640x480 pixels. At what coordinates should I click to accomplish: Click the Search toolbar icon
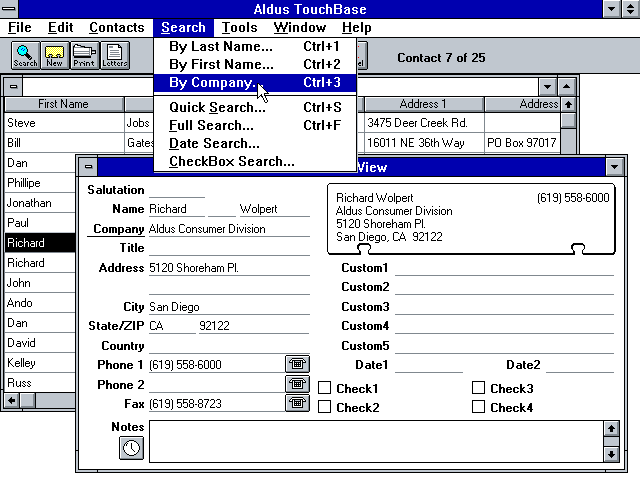point(25,56)
